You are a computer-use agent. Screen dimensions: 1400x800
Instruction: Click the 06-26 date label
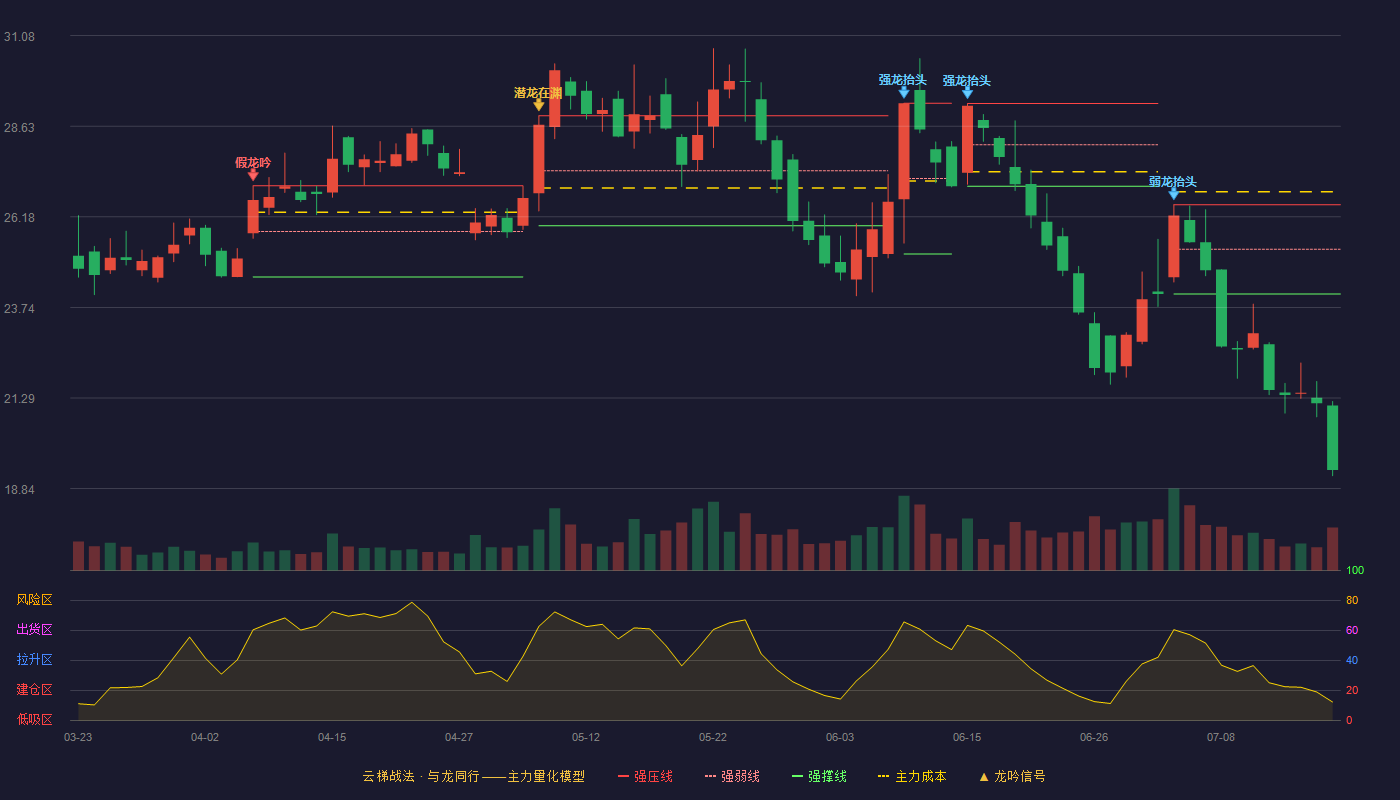pos(1094,737)
